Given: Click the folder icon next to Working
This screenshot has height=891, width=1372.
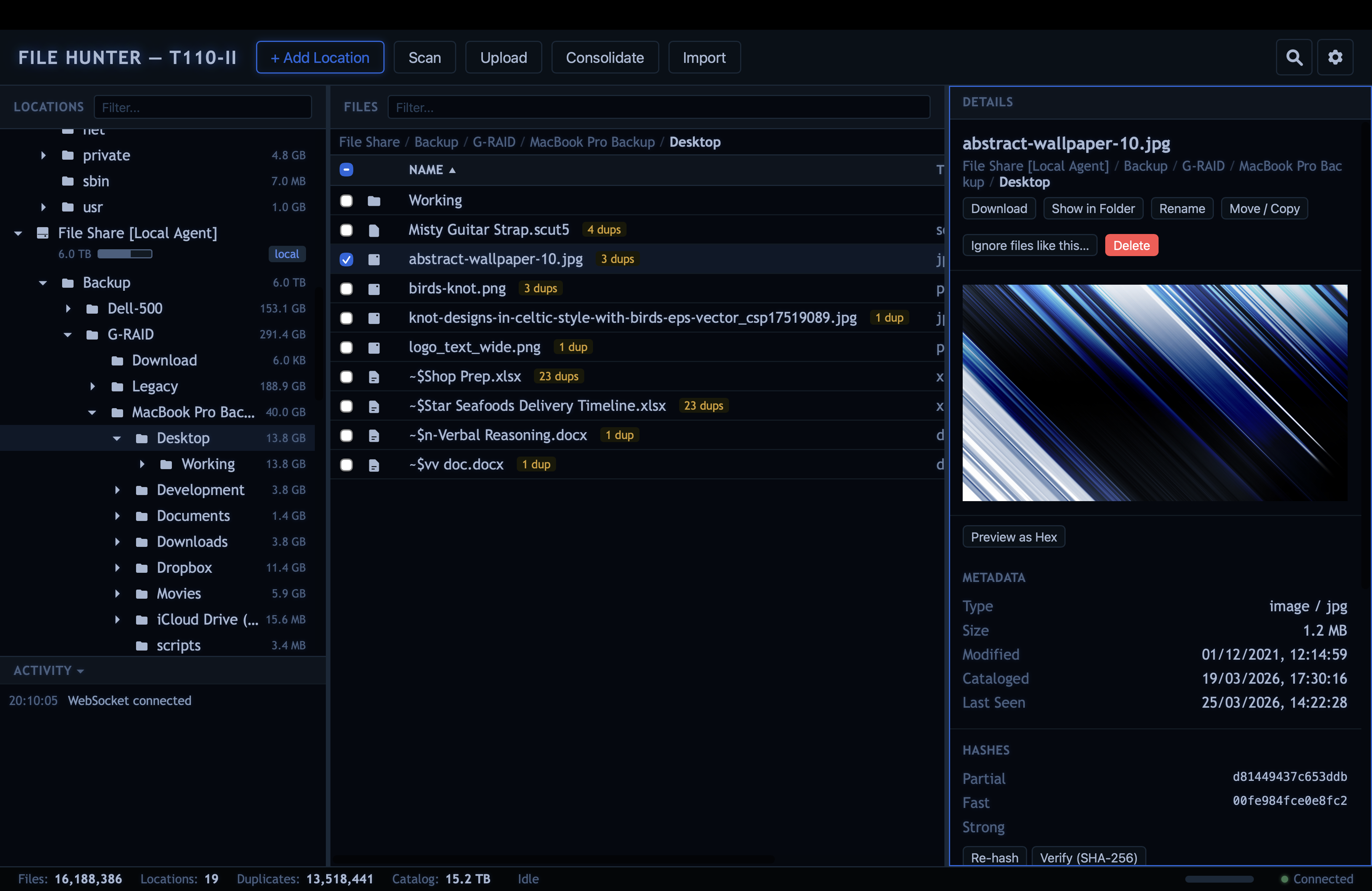Looking at the screenshot, I should pos(375,200).
